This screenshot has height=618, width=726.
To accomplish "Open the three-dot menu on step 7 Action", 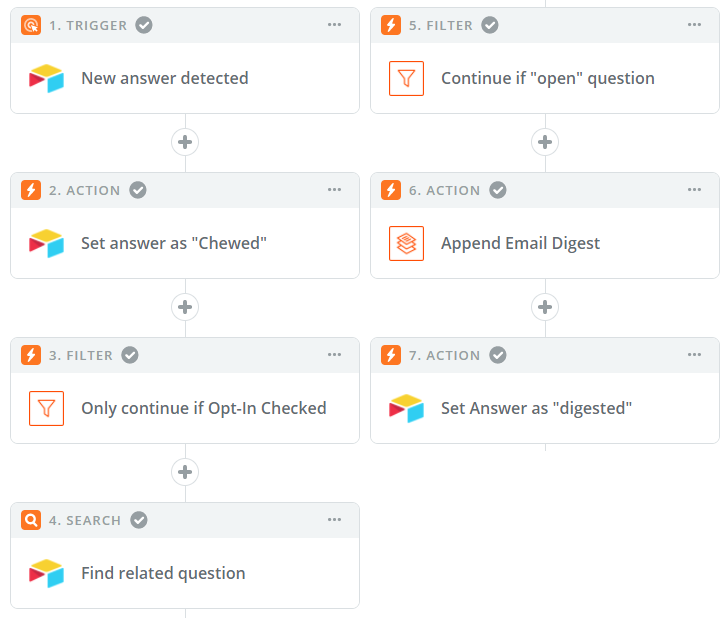I will [x=694, y=355].
